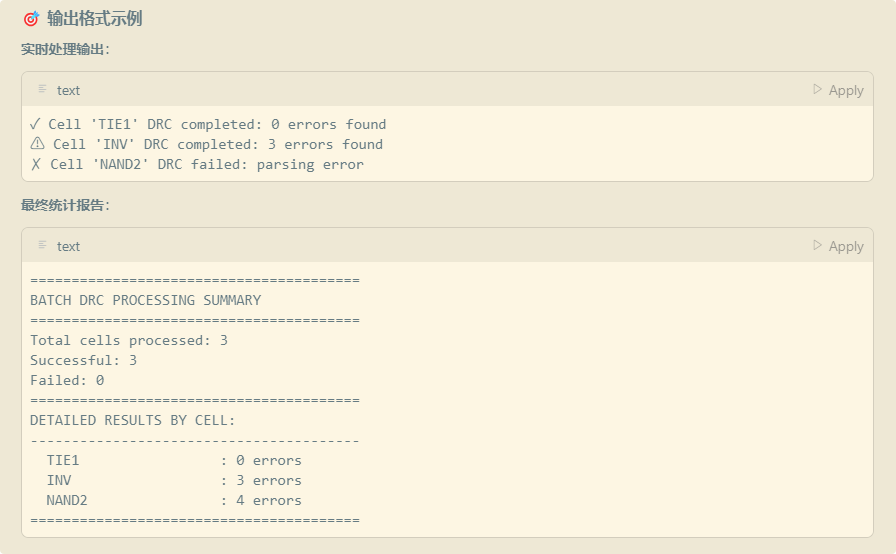Screen dimensions: 896x554
Task: Apply the realtime output code block
Action: [x=838, y=90]
